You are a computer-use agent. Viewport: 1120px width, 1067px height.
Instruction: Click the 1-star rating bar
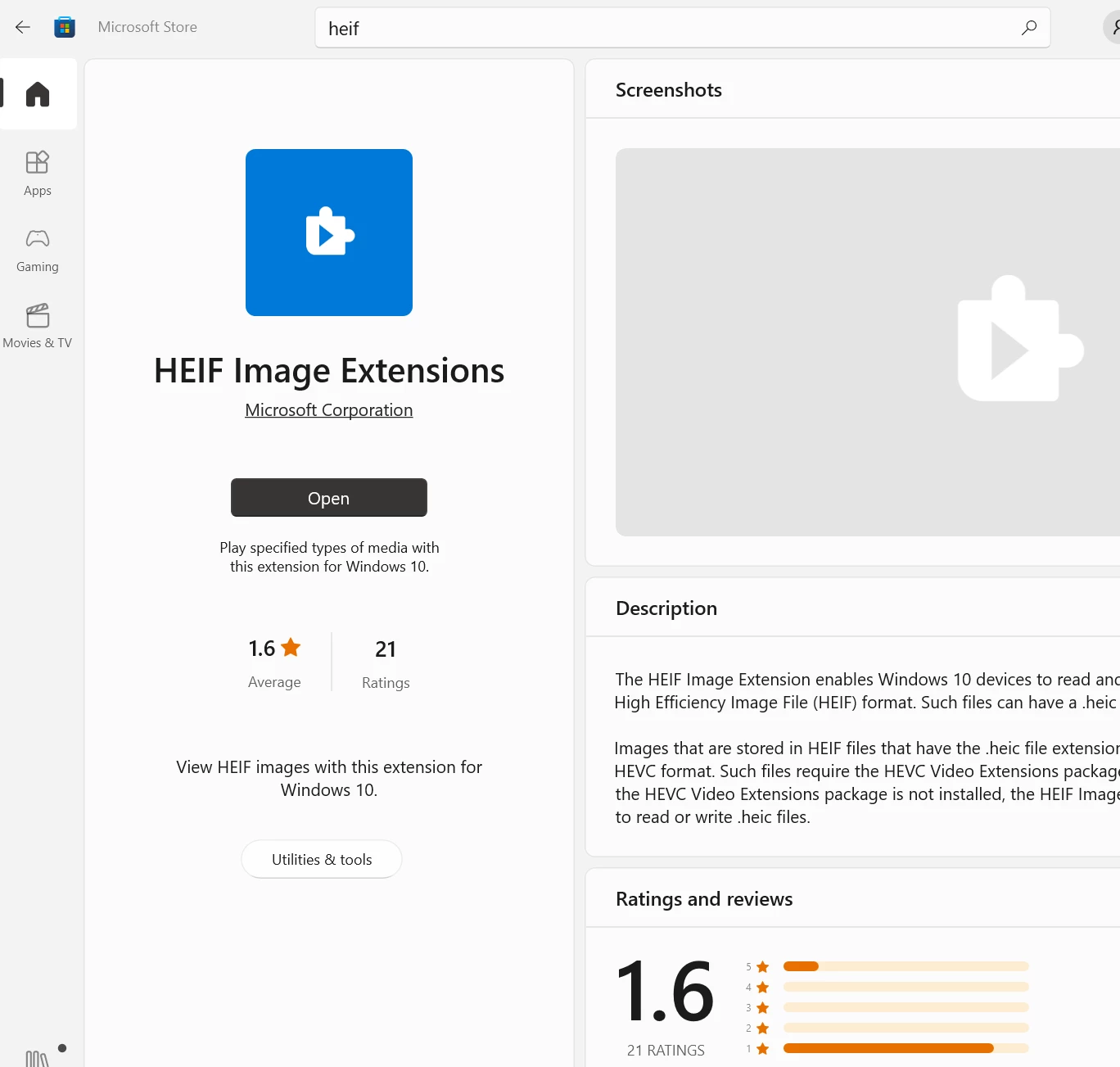(x=905, y=1048)
